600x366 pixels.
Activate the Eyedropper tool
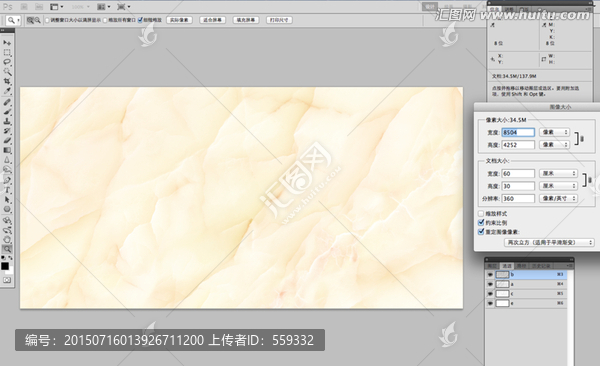[7, 91]
